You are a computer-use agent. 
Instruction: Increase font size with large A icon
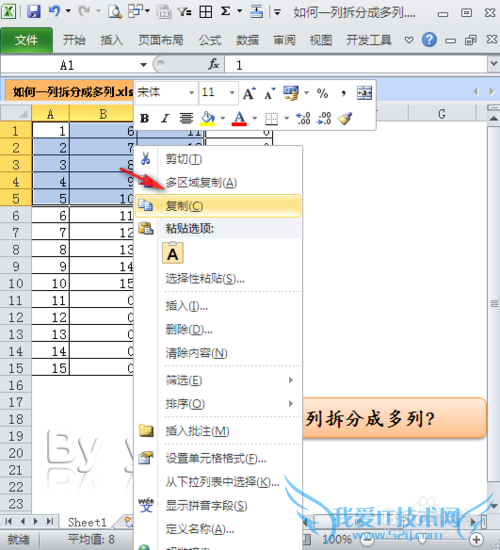[249, 93]
